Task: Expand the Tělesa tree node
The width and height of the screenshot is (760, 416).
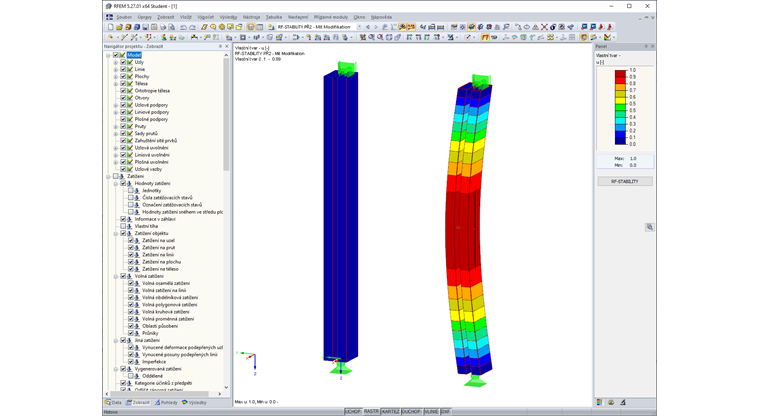Action: pos(116,83)
